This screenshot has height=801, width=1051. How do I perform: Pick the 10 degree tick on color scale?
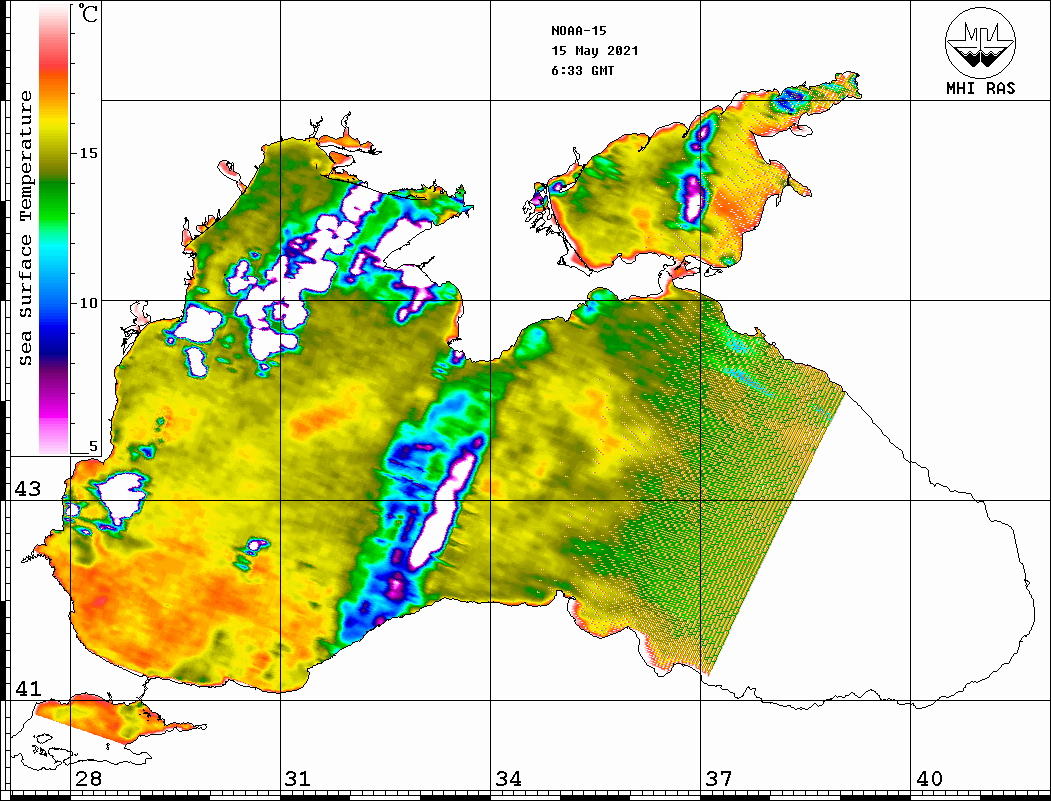point(89,302)
